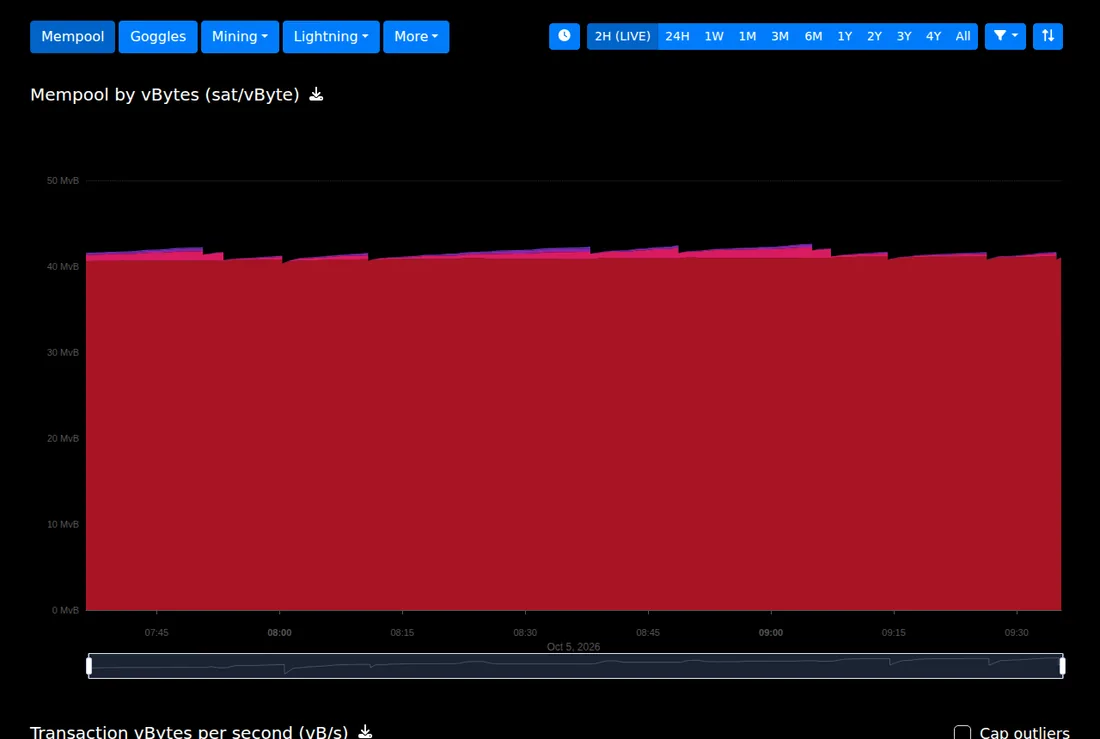Screen dimensions: 1100x739
Task: Select the 6M timespan
Action: pos(813,36)
